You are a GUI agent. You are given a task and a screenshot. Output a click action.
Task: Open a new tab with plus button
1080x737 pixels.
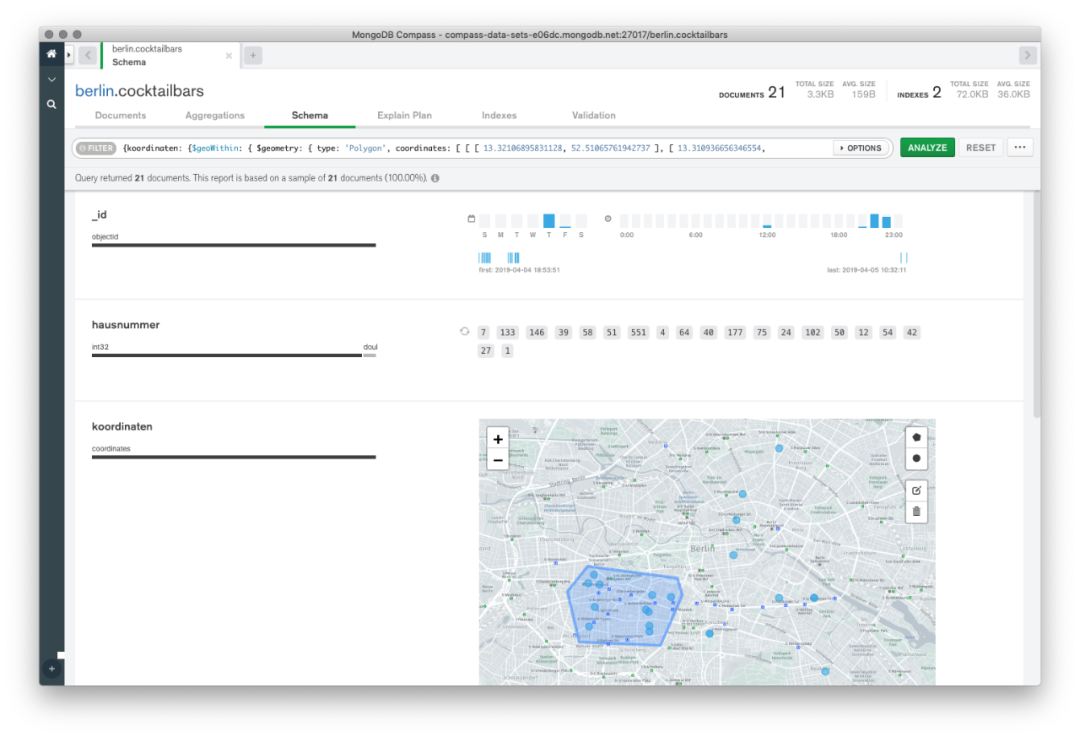click(253, 55)
